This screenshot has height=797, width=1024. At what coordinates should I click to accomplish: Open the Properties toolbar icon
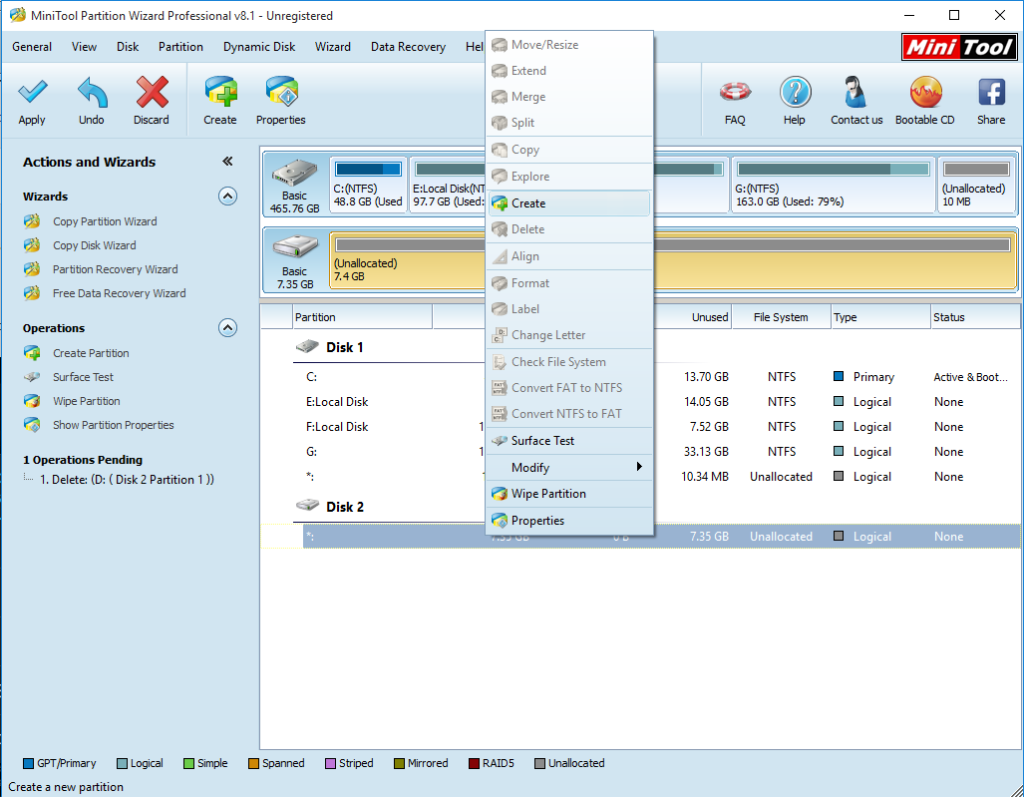(281, 91)
